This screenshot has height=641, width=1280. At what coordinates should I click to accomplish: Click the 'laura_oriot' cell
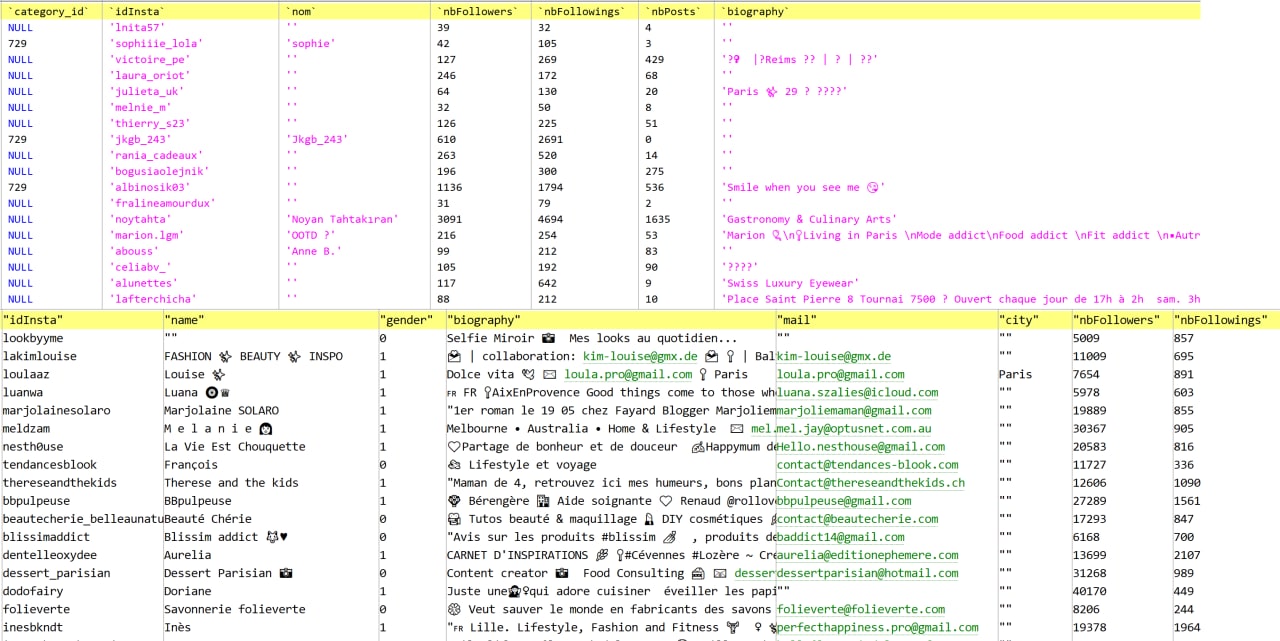[x=149, y=75]
